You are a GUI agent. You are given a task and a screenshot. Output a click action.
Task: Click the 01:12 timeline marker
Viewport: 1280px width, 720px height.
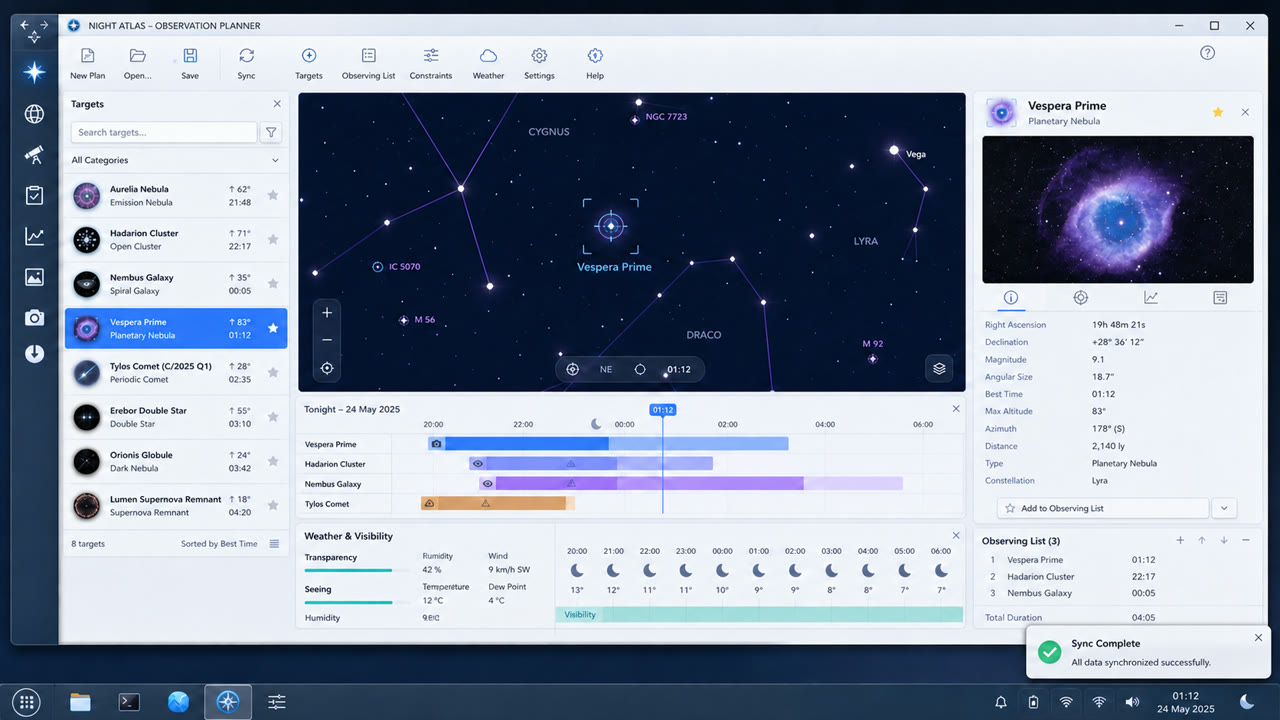[662, 410]
